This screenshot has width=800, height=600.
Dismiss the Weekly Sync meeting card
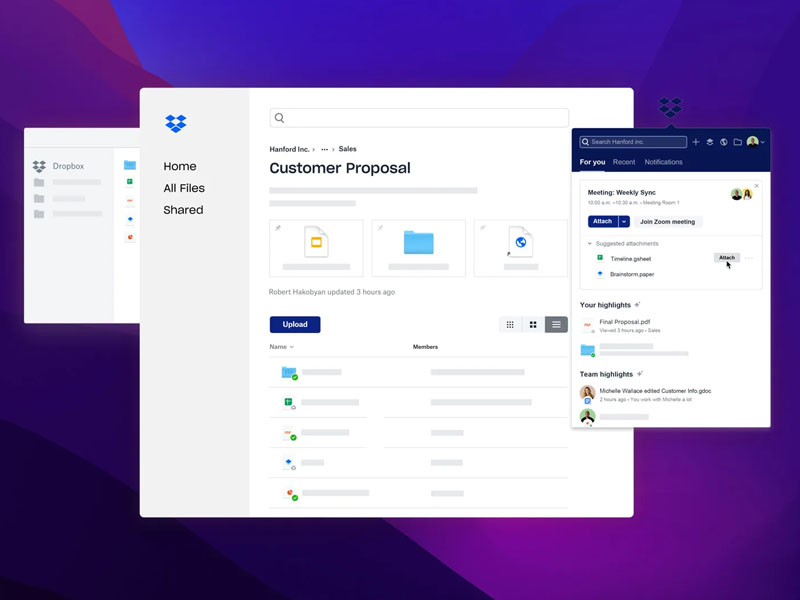[757, 186]
